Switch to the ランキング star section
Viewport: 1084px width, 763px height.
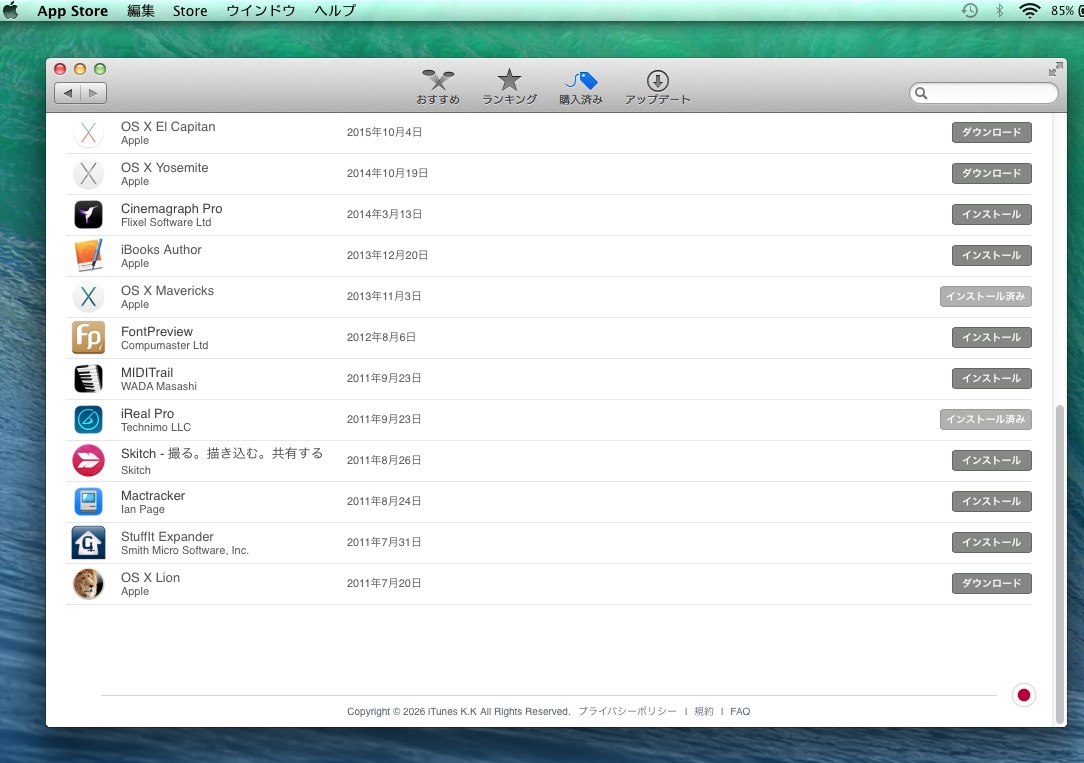coord(509,87)
